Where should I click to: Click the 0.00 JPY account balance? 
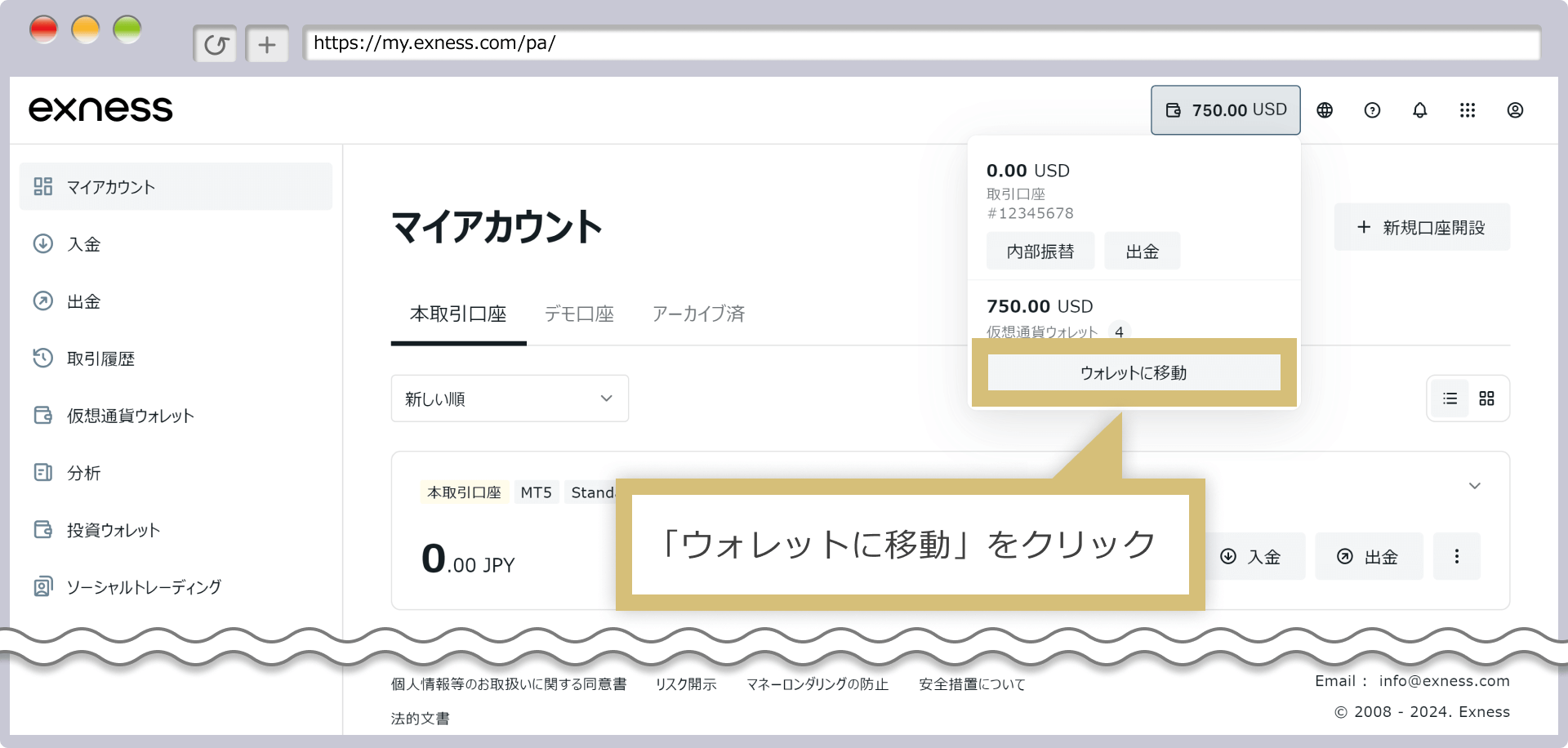468,560
